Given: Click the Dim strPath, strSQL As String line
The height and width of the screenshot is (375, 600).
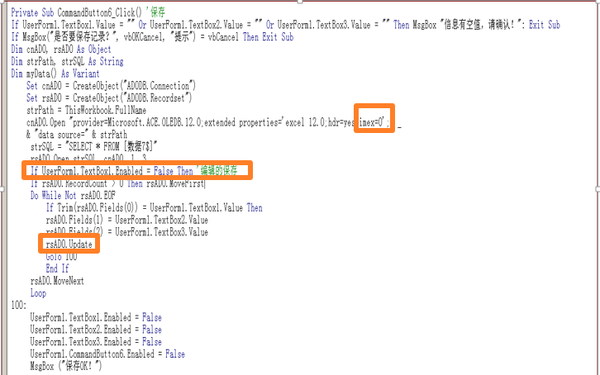Looking at the screenshot, I should point(67,61).
